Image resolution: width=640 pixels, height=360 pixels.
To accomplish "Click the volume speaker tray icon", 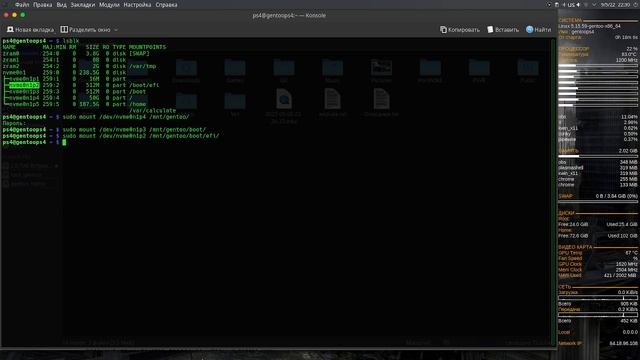I will point(578,5).
